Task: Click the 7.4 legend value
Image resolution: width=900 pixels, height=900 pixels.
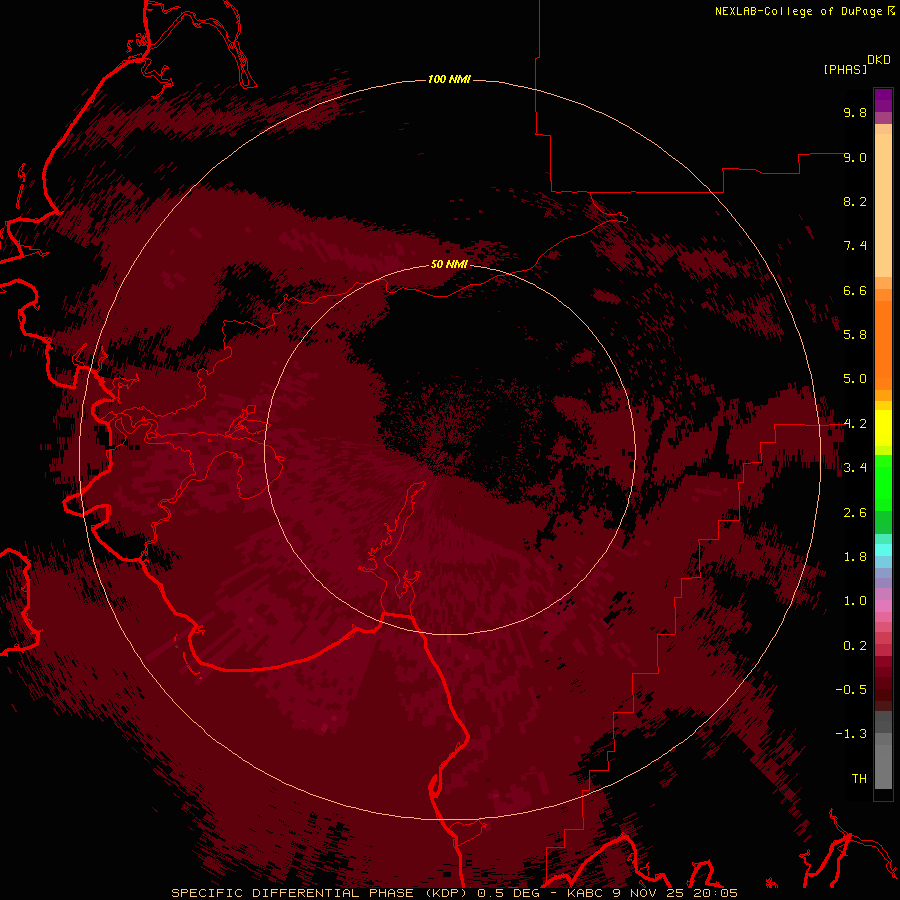Action: 855,246
